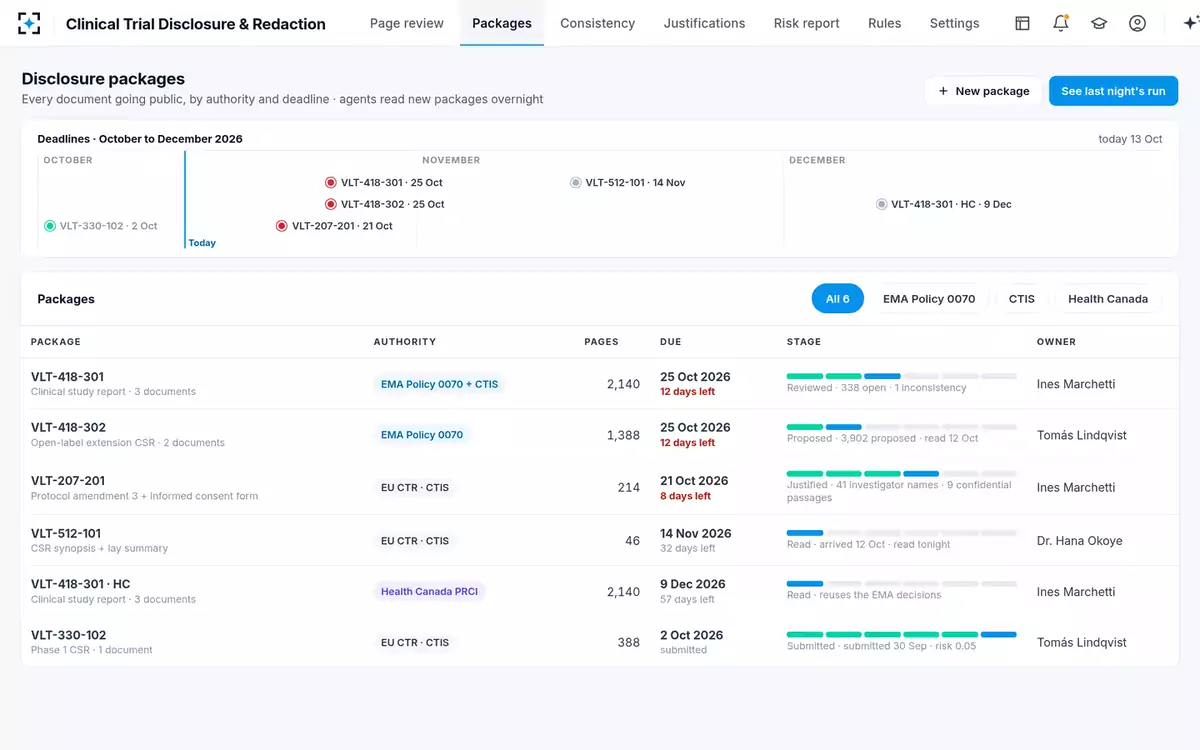Click the New package button

tap(983, 91)
